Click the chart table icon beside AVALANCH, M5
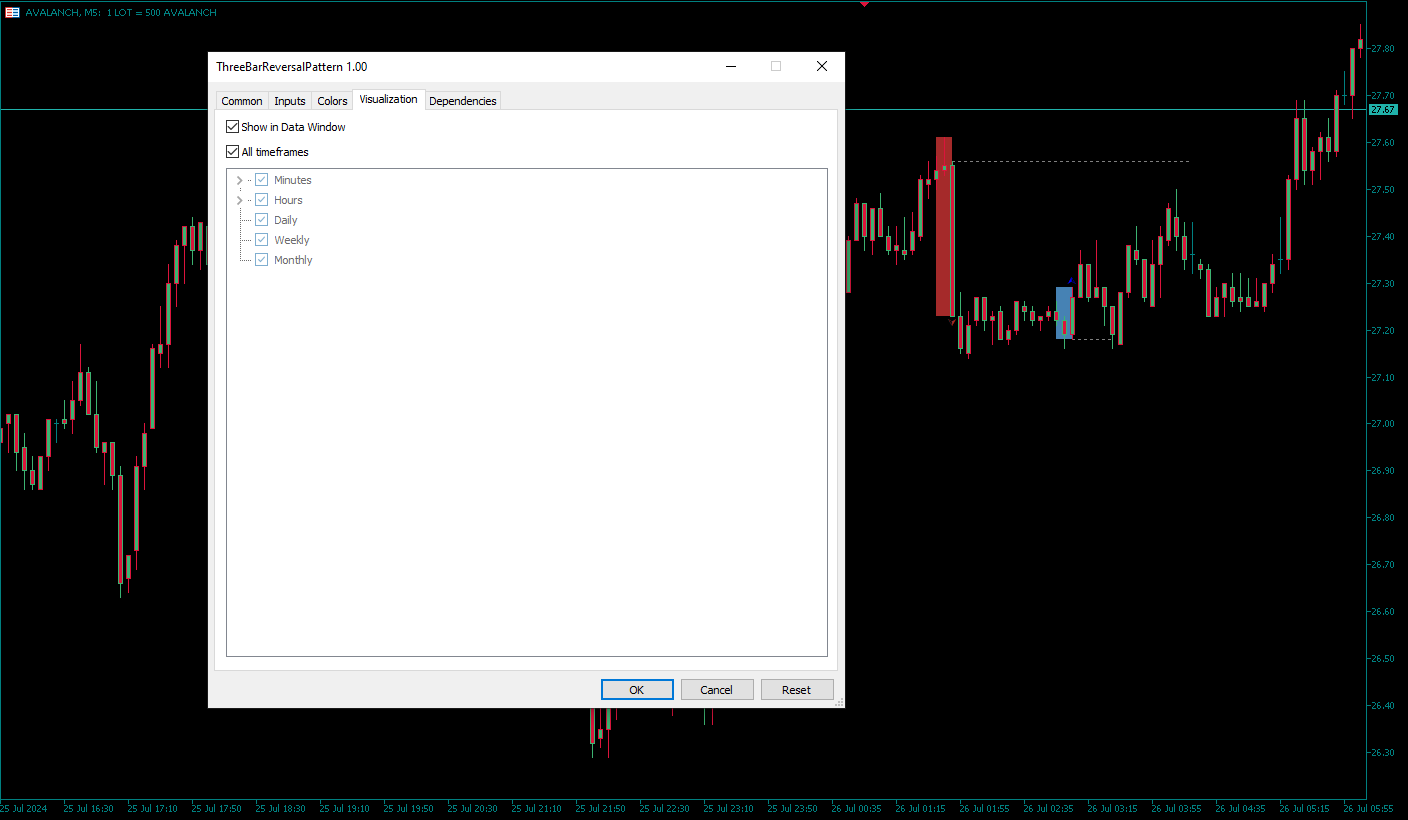This screenshot has height=820, width=1408. point(12,12)
